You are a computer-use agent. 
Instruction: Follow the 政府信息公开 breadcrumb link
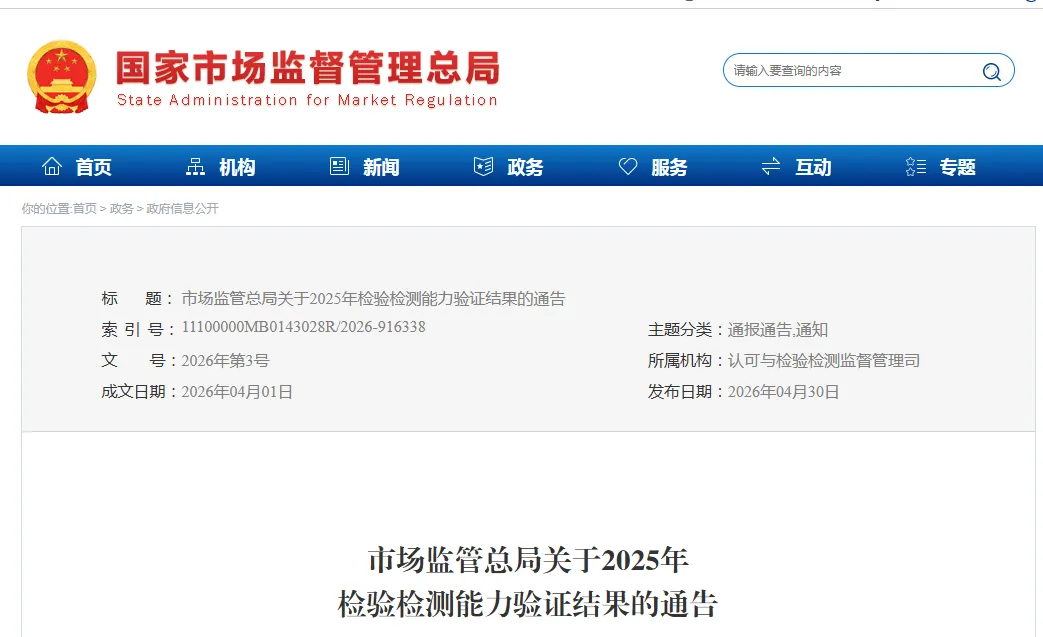(x=182, y=209)
